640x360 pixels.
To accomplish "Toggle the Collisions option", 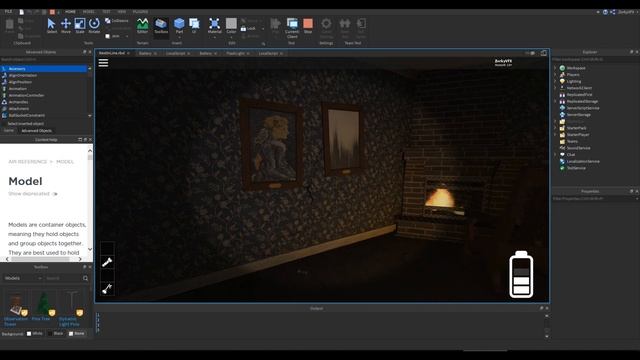I will (117, 20).
